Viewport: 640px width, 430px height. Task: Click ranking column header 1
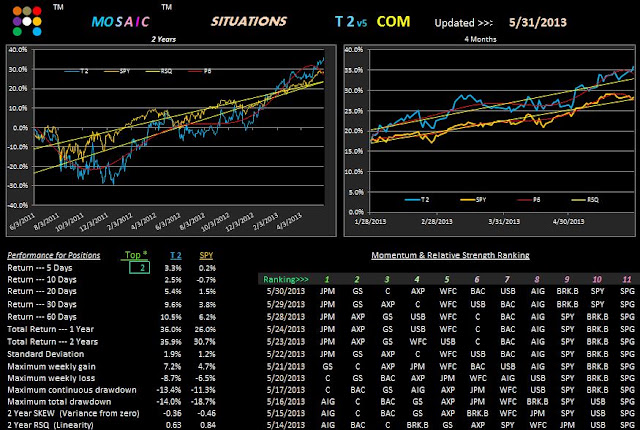(x=327, y=279)
